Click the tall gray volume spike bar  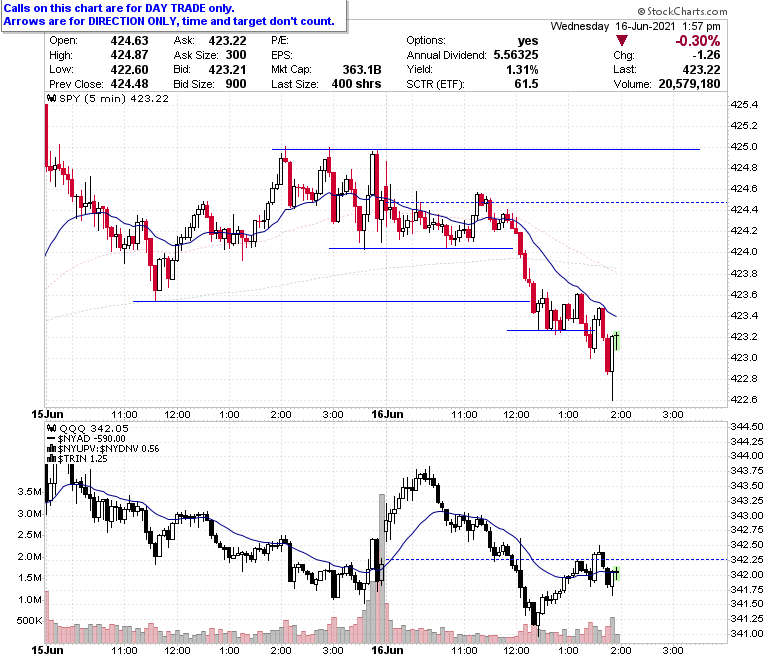coord(382,568)
